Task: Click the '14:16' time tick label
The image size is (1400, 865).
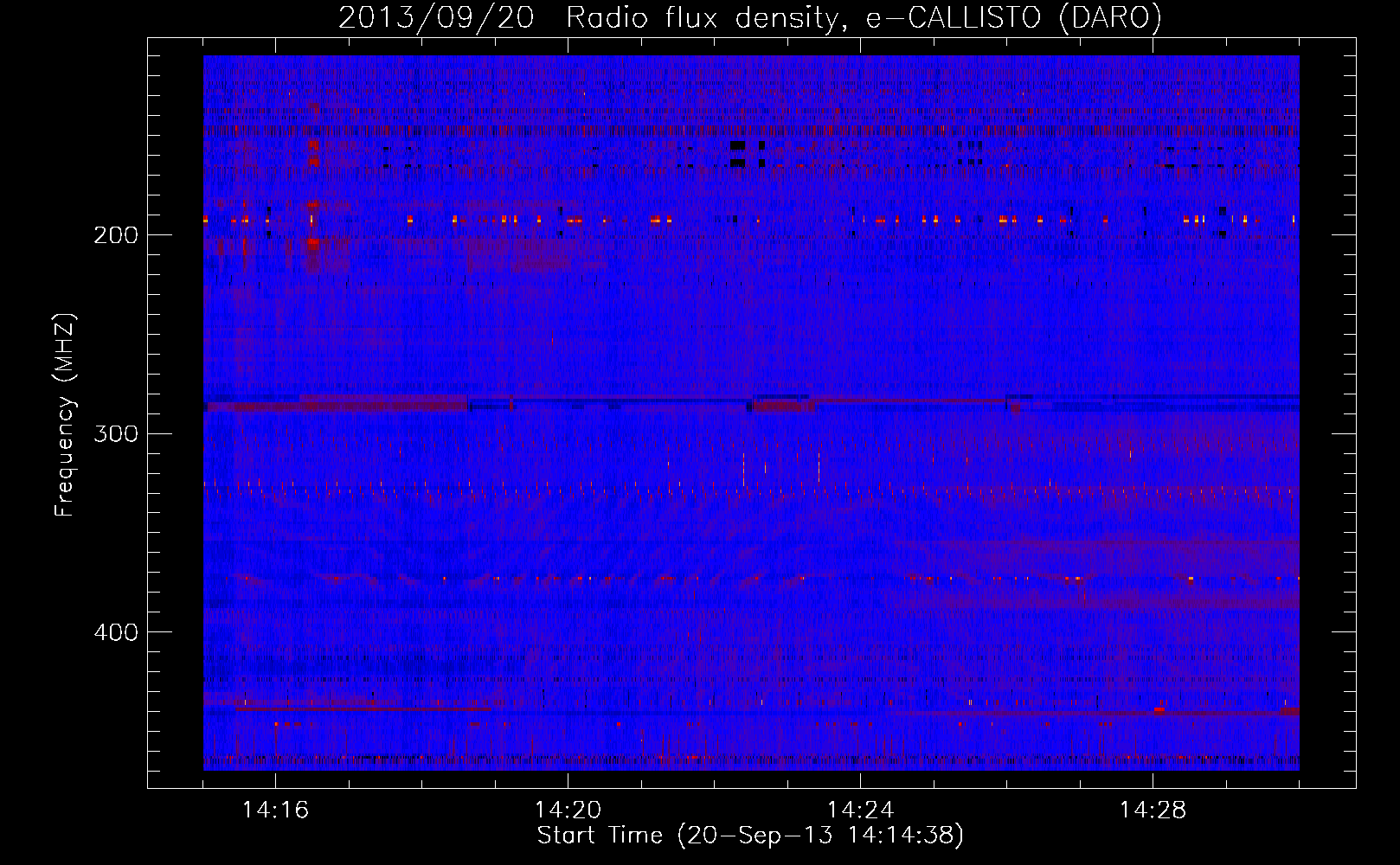Action: 275,811
